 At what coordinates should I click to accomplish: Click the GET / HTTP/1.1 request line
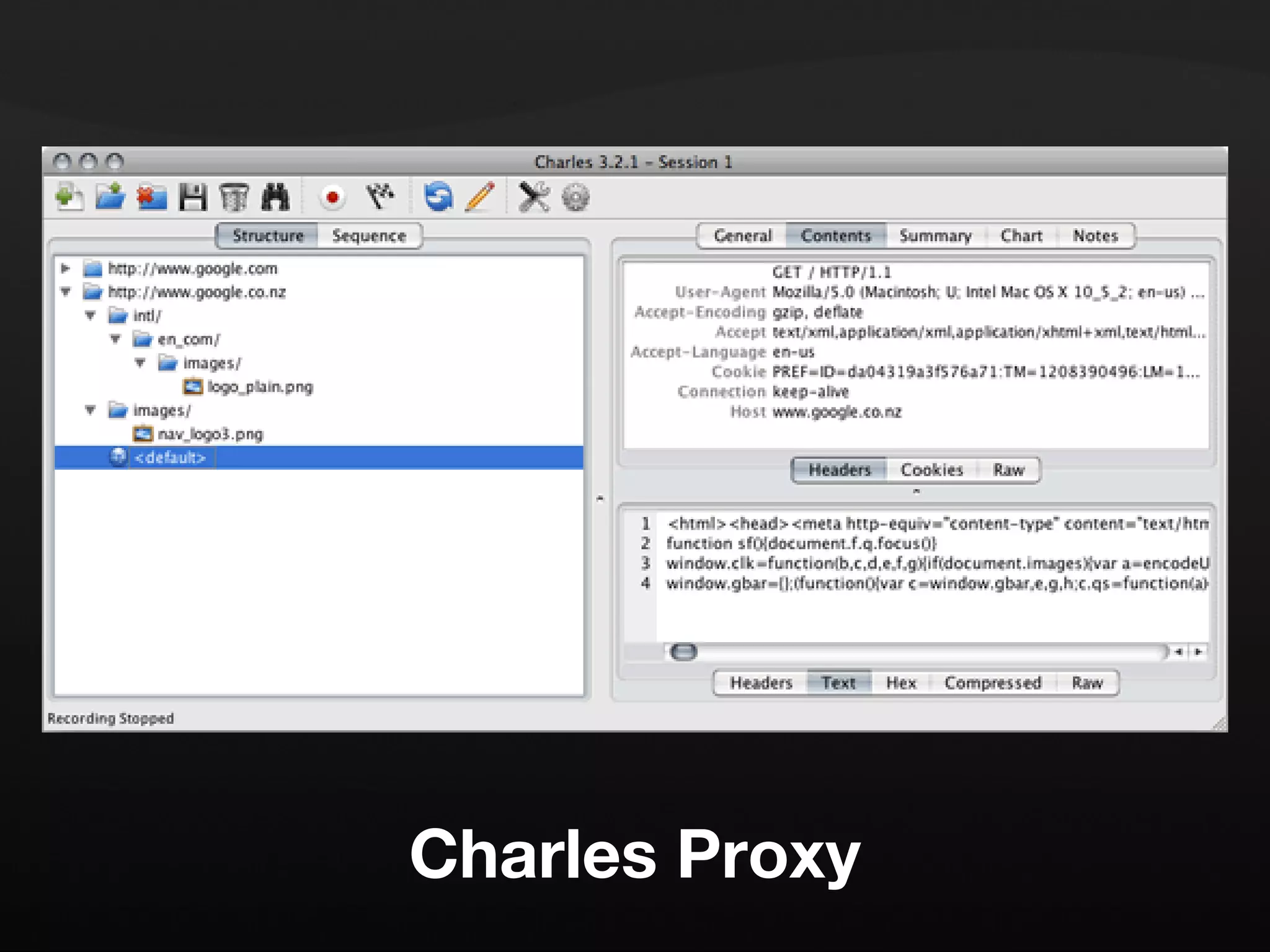coord(832,272)
